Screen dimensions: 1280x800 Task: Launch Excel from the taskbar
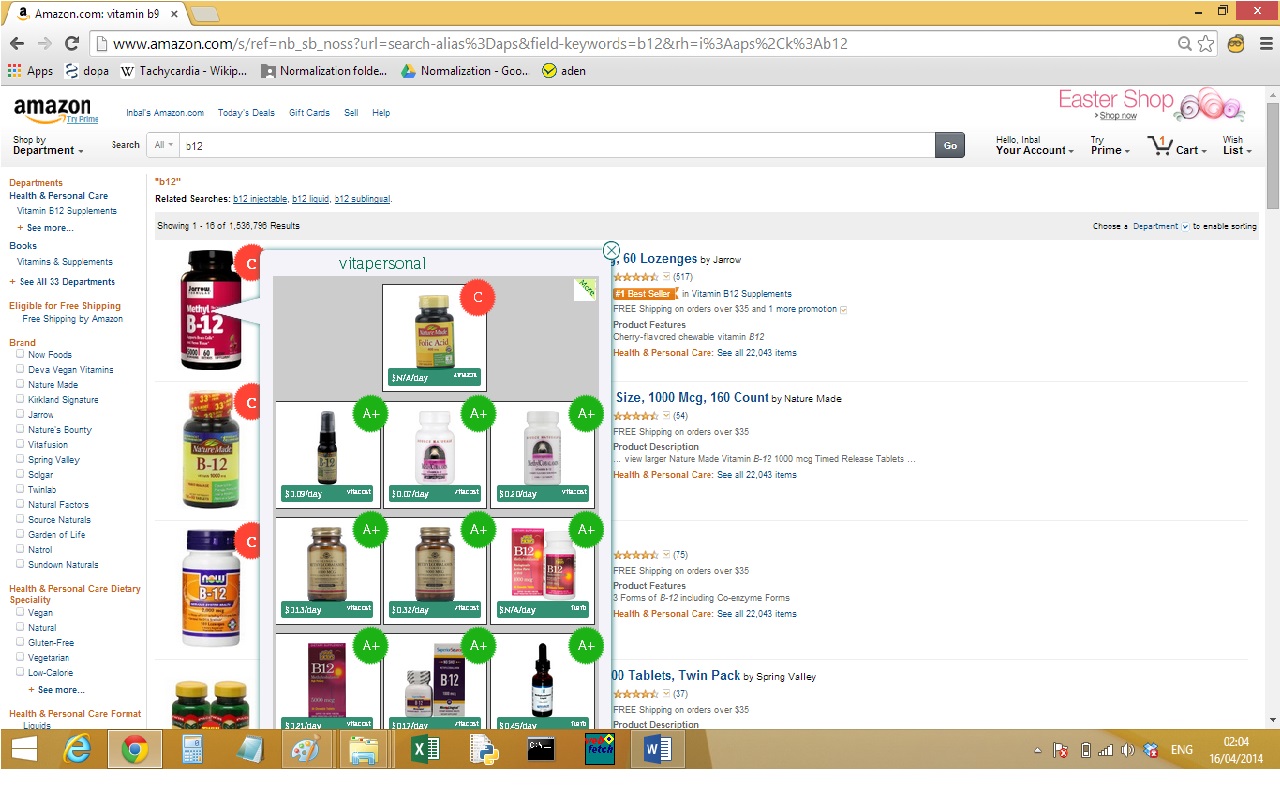[x=425, y=748]
